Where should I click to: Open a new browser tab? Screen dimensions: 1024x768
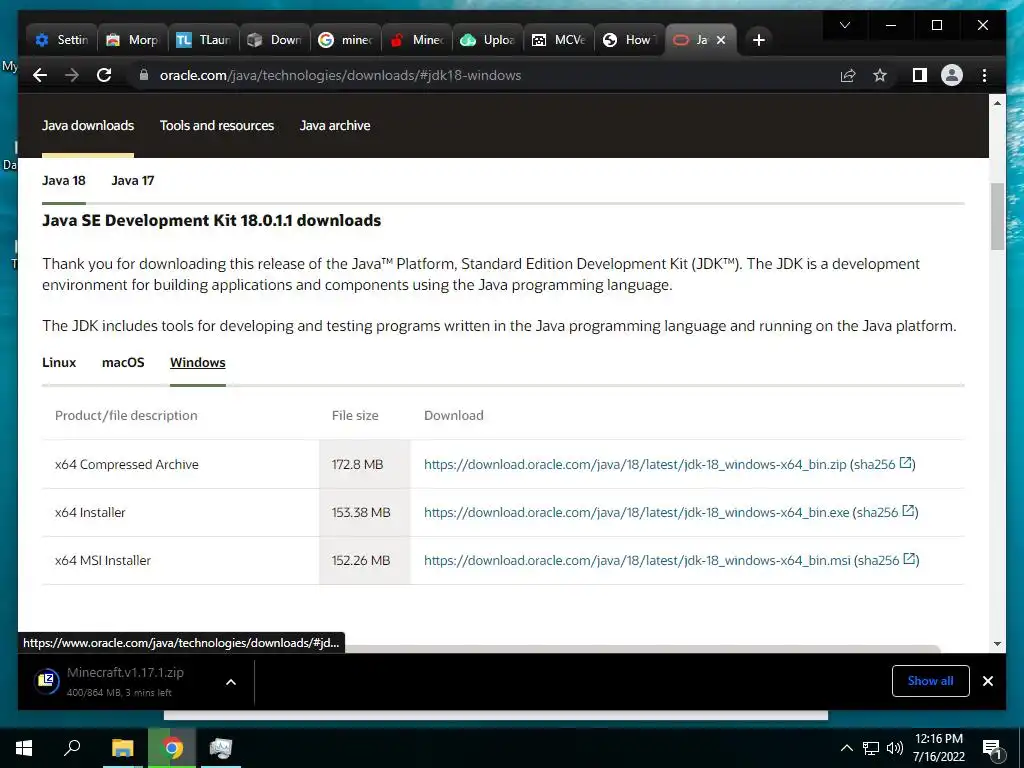pyautogui.click(x=758, y=40)
